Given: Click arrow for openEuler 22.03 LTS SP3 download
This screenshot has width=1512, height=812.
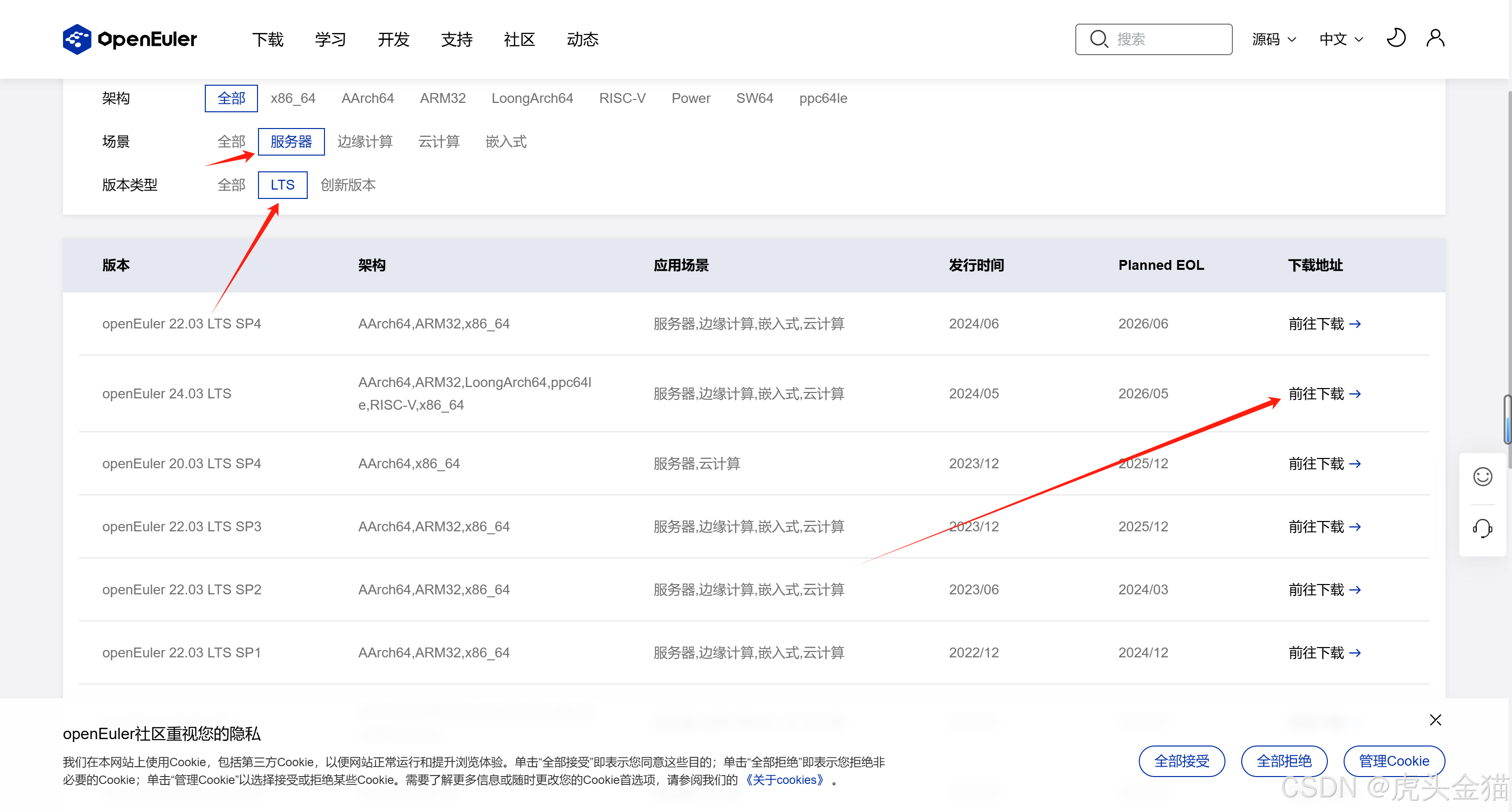Looking at the screenshot, I should (1355, 527).
